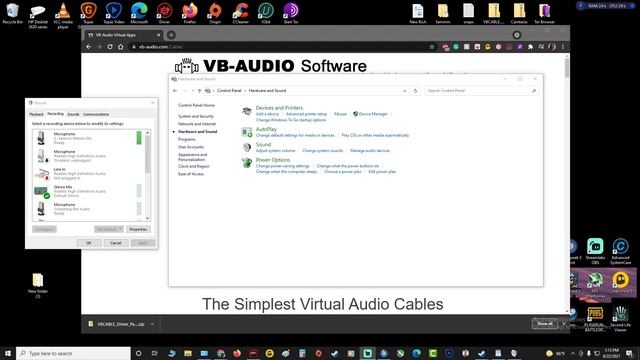
Task: Click Adjust system volume link
Action: [x=275, y=151]
